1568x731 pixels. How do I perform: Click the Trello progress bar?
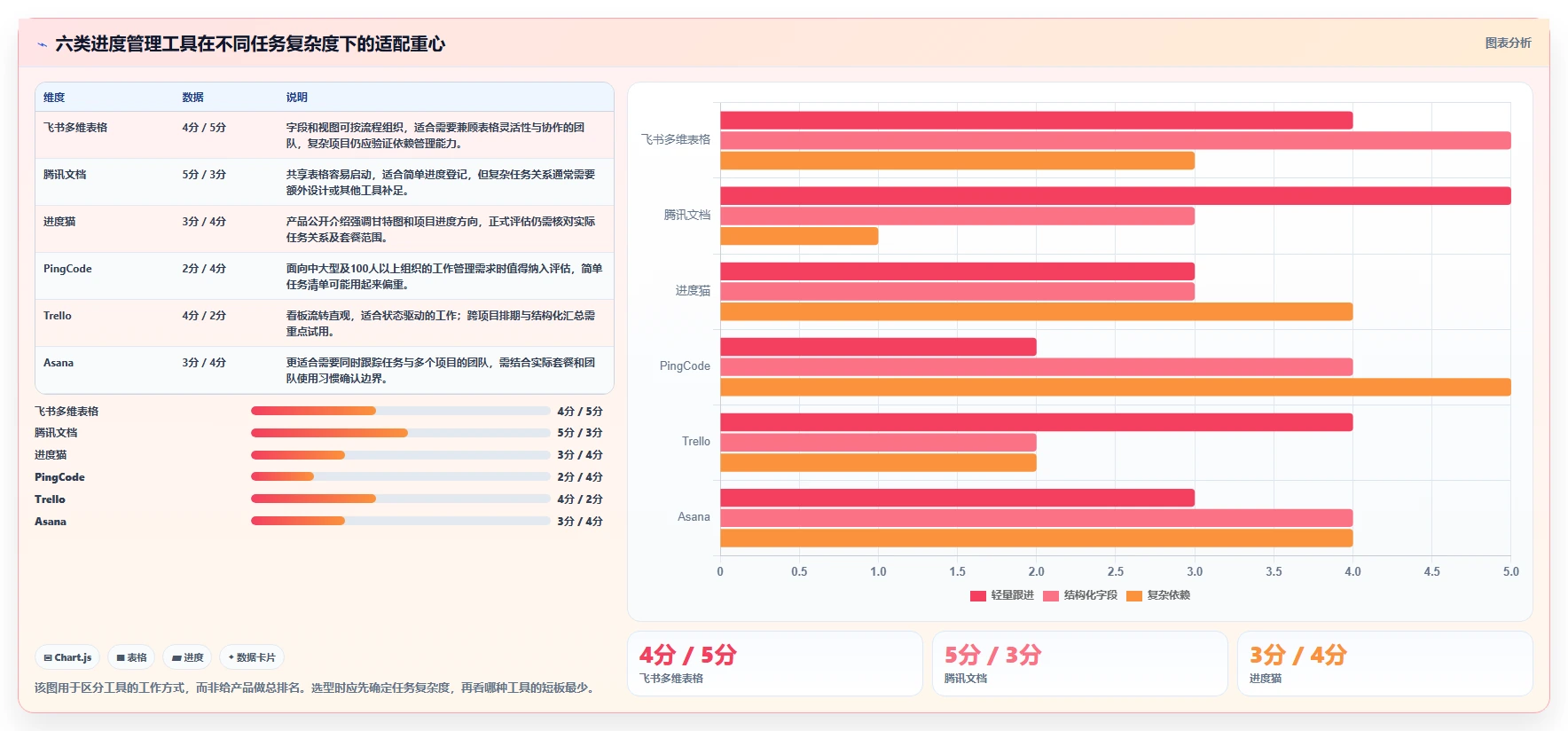tap(401, 499)
